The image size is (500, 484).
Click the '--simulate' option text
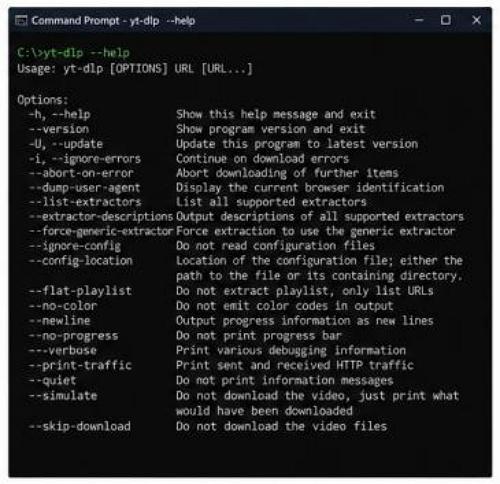[63, 395]
